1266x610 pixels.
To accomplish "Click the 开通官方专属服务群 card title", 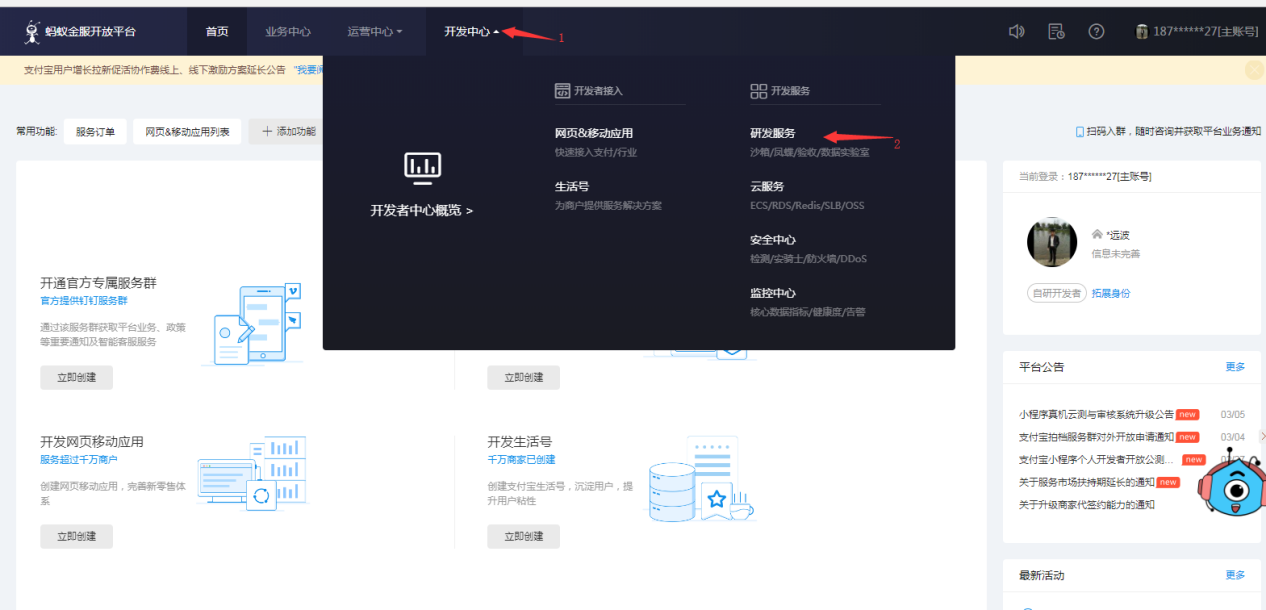I will (98, 283).
